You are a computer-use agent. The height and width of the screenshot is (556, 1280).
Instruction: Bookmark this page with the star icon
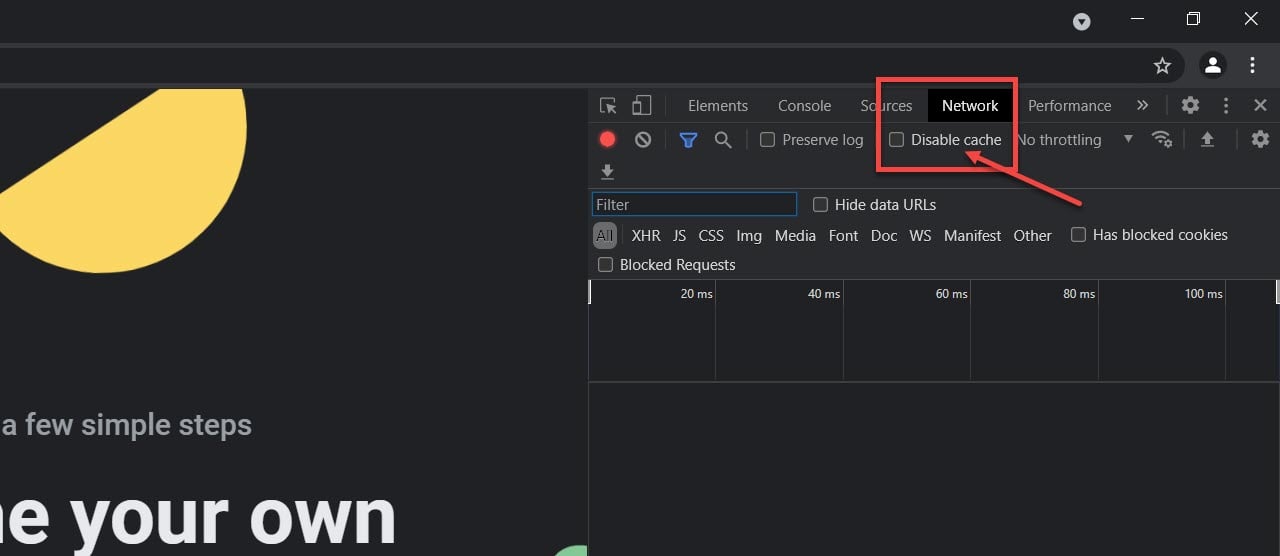tap(1162, 66)
